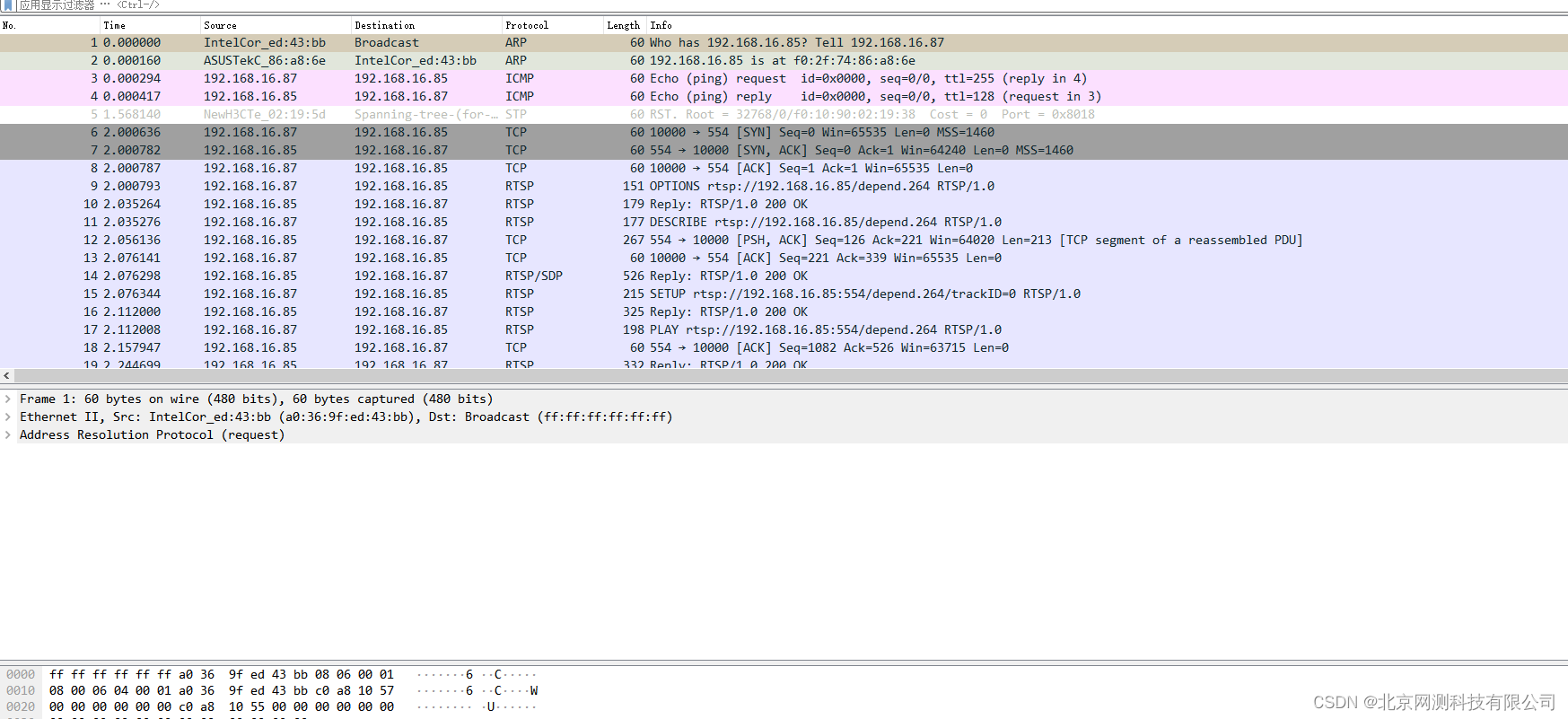Select packet 13 TCP ACK Seq=221 row
1568x719 pixels.
784,258
